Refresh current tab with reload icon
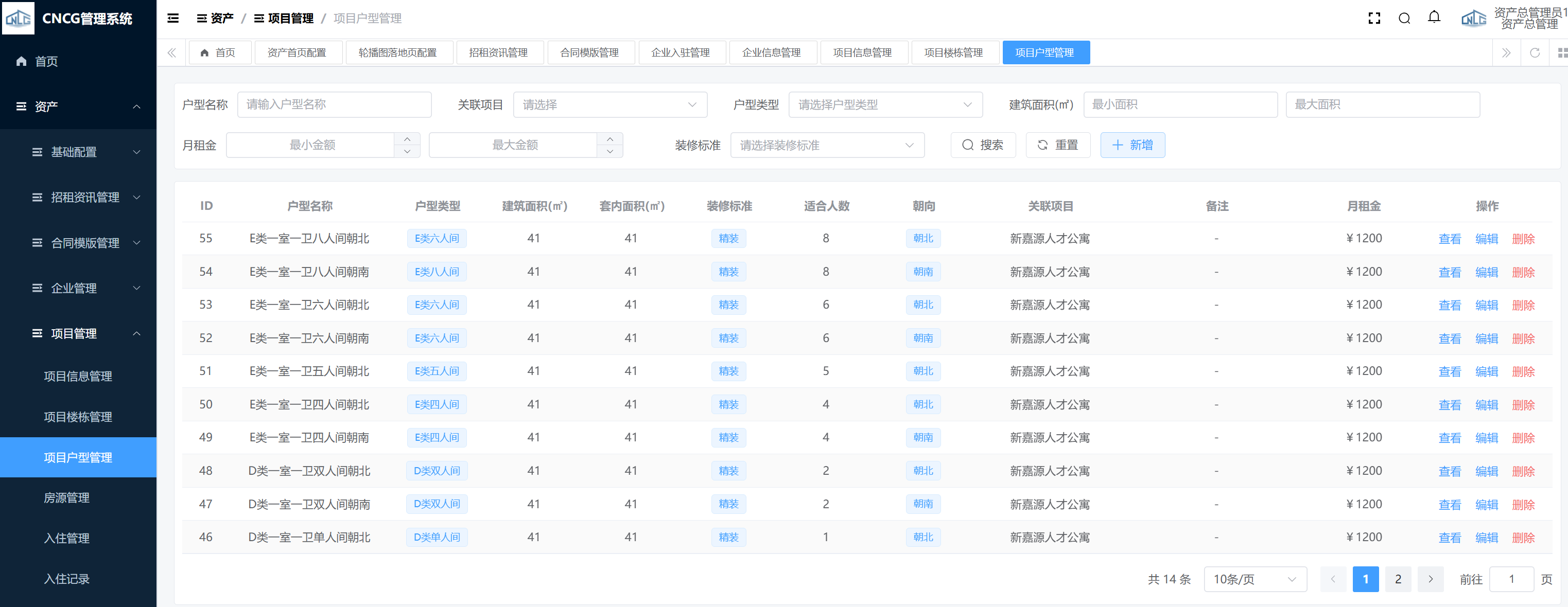Screen dimensions: 1568x607 tap(1535, 53)
